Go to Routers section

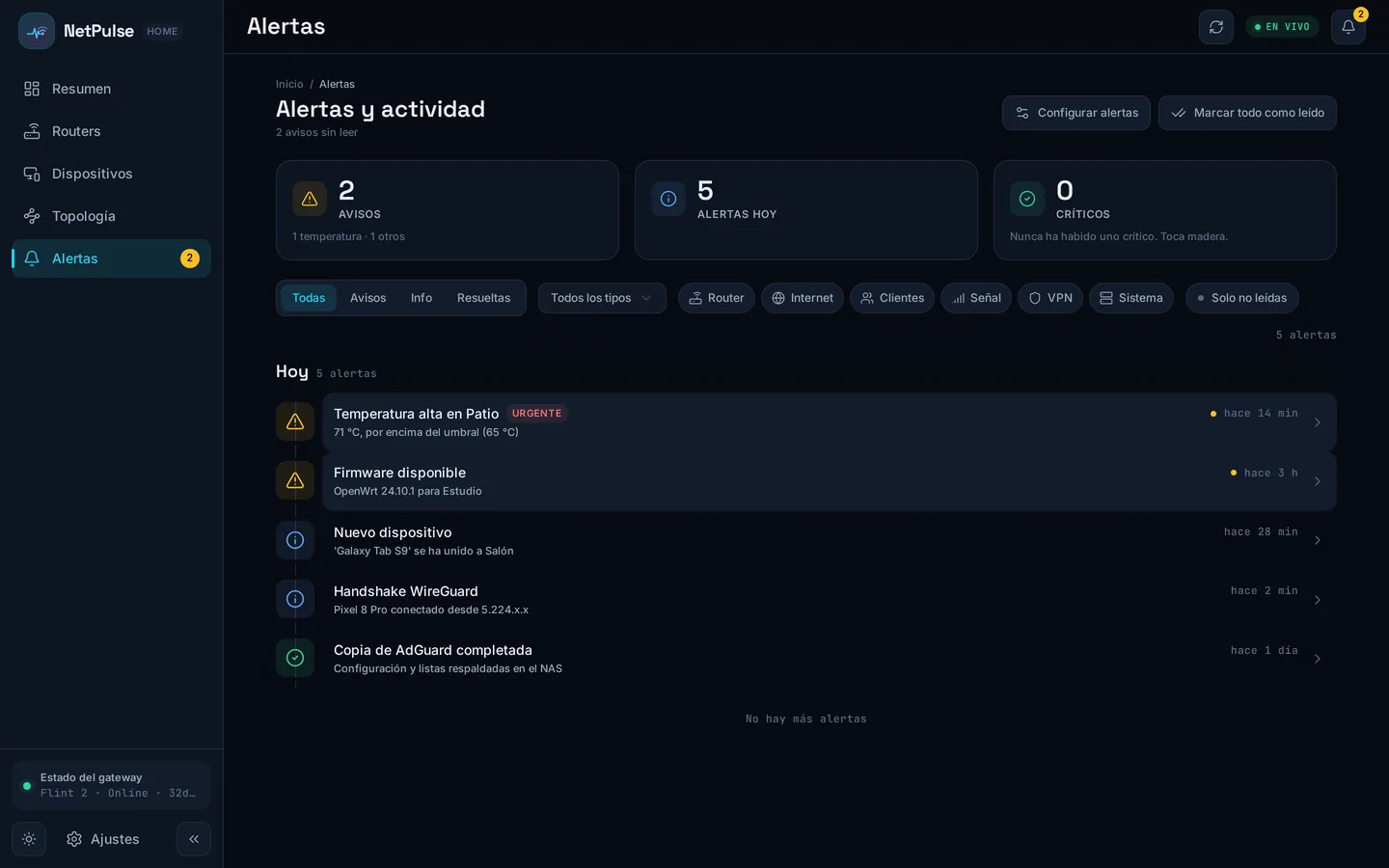point(111,131)
